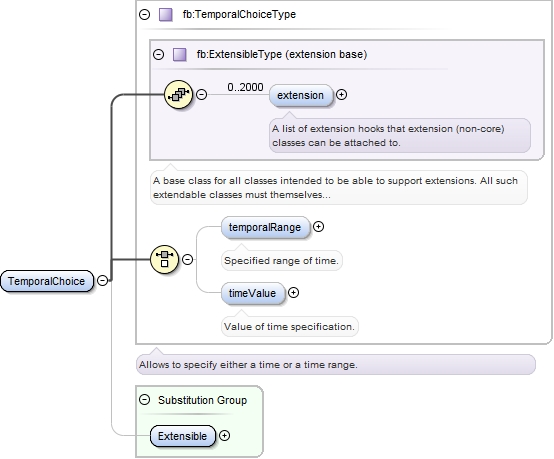Viewport: 554px width, 459px height.
Task: Select the TemporalChoice element node
Action: pos(47,281)
